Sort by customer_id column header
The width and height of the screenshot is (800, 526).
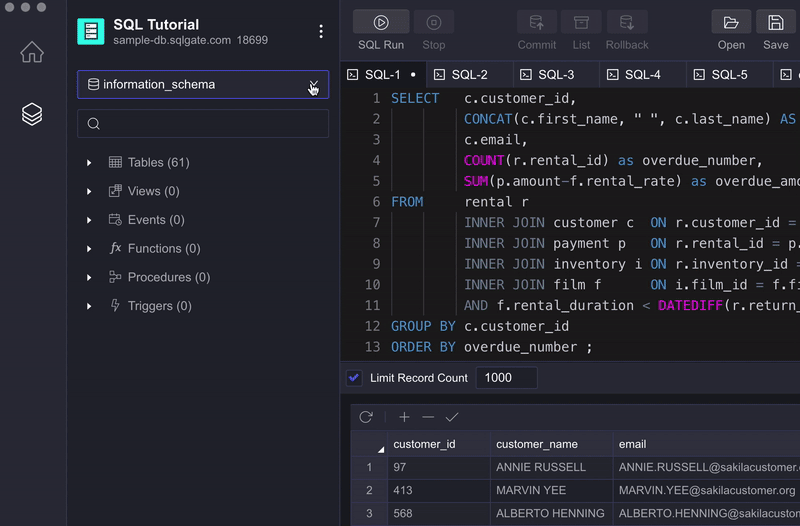click(439, 444)
